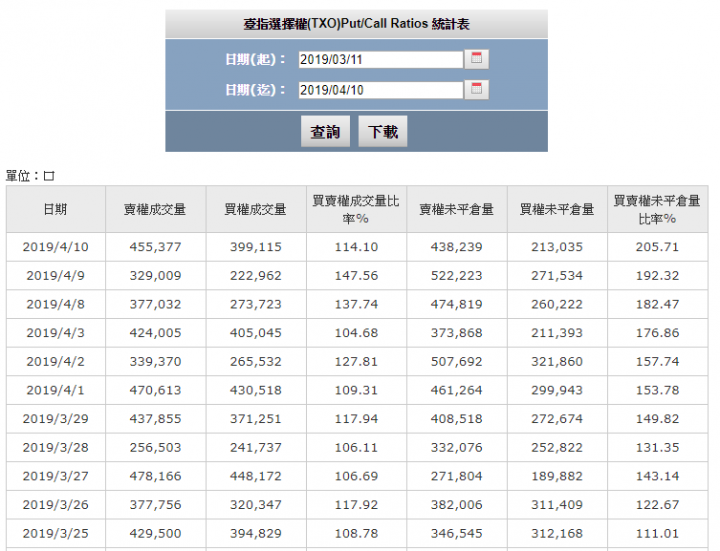Click put open interest 507,692
This screenshot has width=720, height=551.
(x=456, y=362)
